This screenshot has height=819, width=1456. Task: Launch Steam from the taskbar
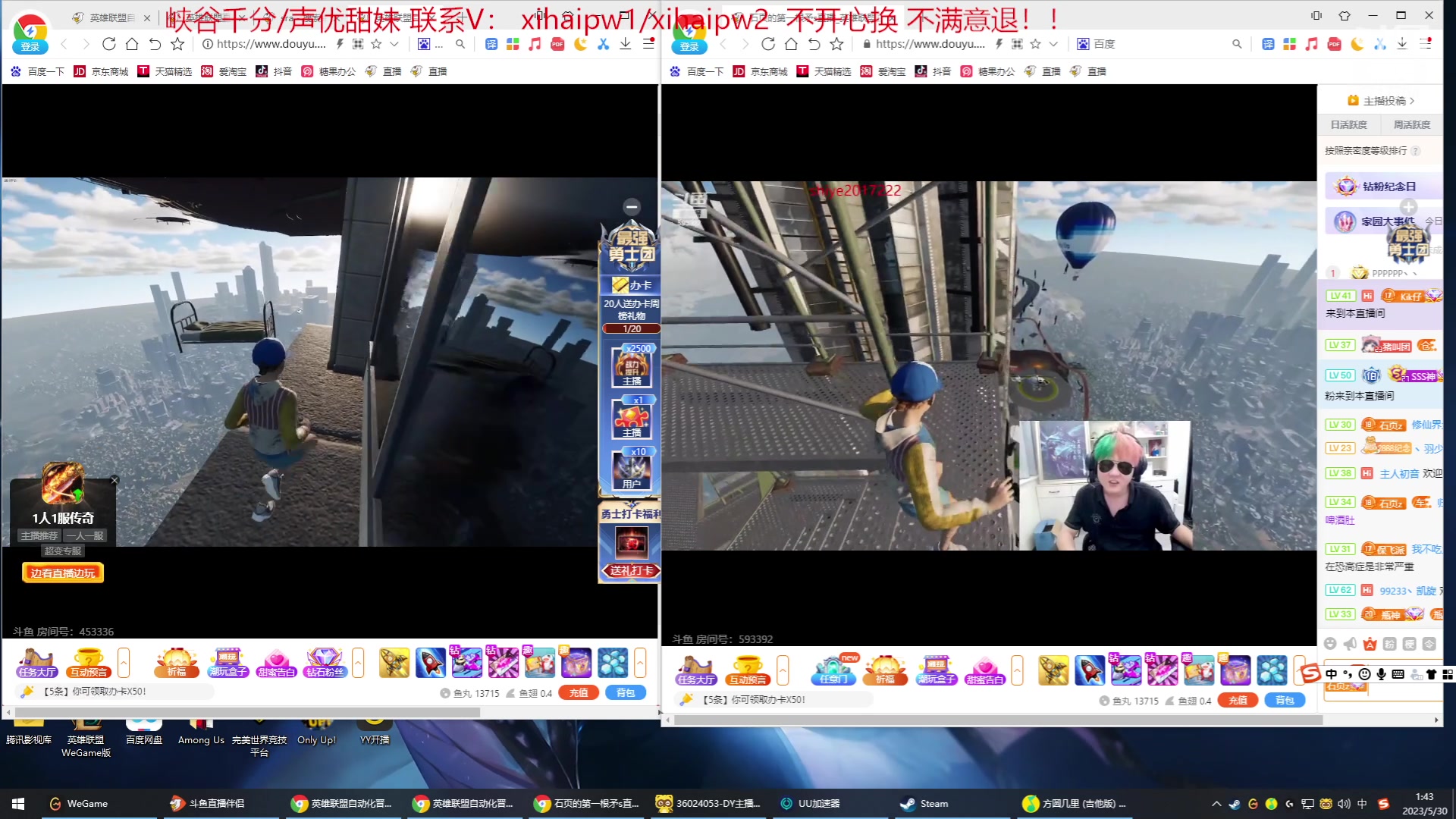(925, 803)
